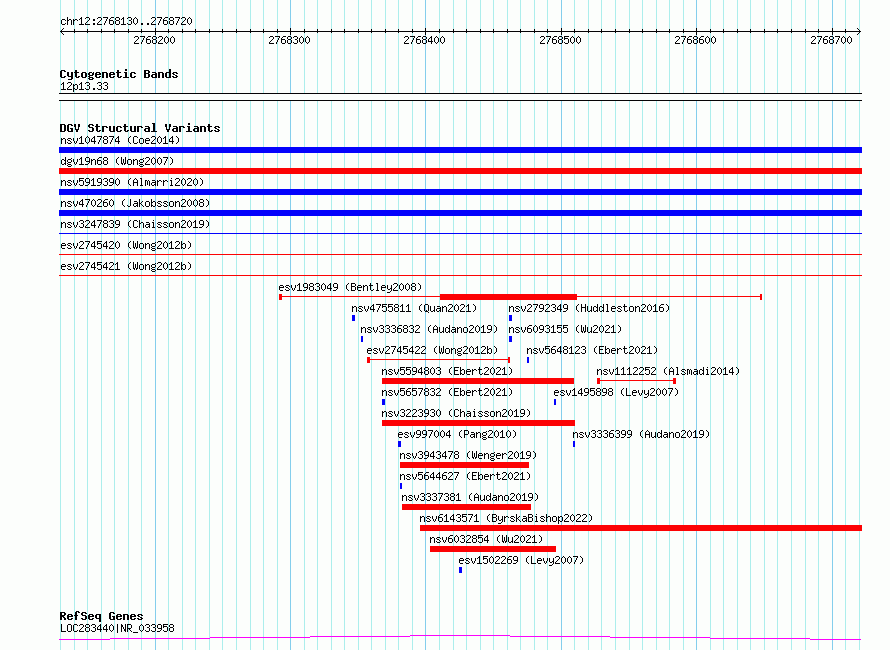Click the nsv6093155 (Wu2021) blue tick marker
This screenshot has height=650, width=890.
click(x=510, y=339)
